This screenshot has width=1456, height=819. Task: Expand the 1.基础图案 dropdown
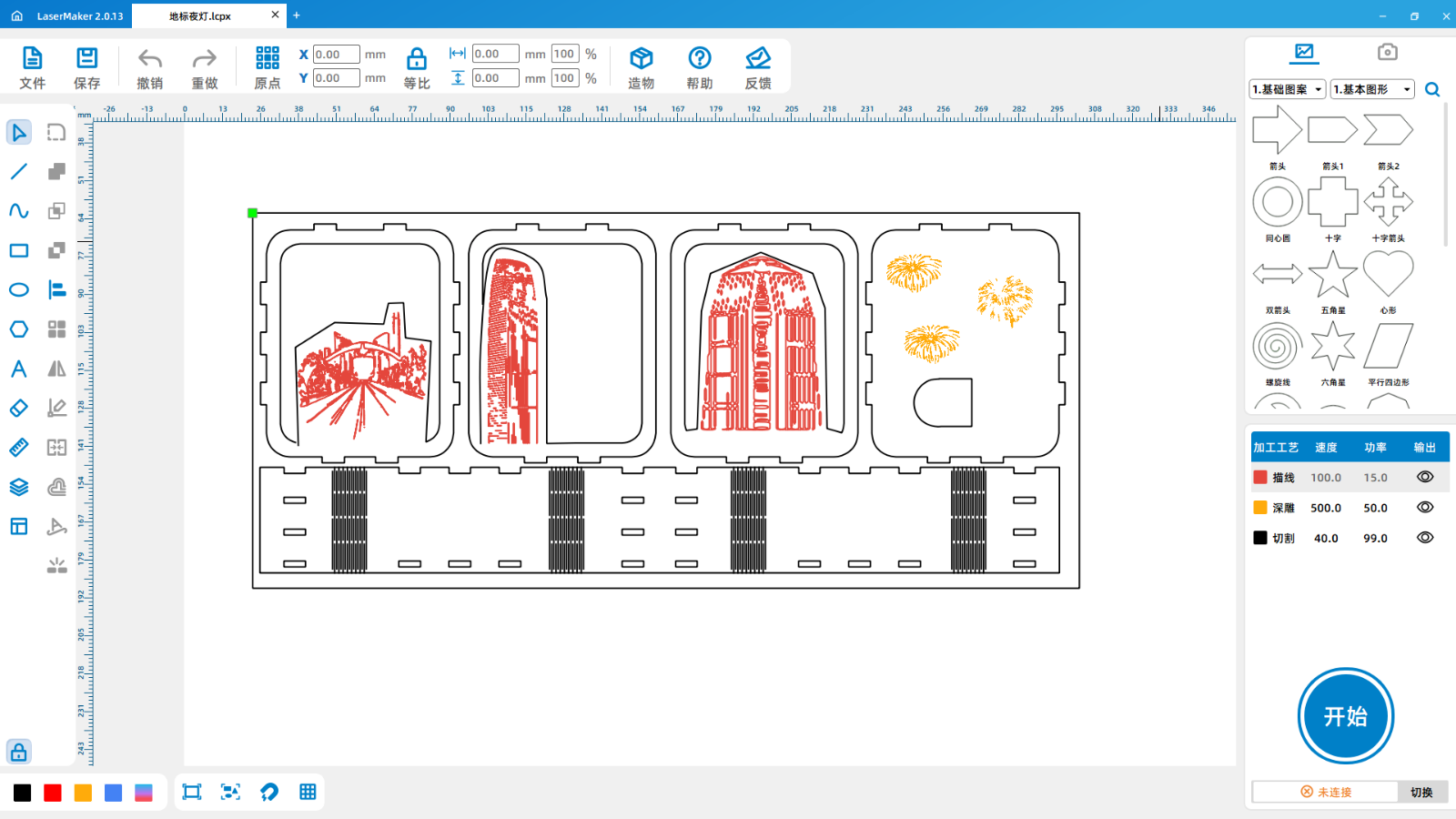[1287, 89]
